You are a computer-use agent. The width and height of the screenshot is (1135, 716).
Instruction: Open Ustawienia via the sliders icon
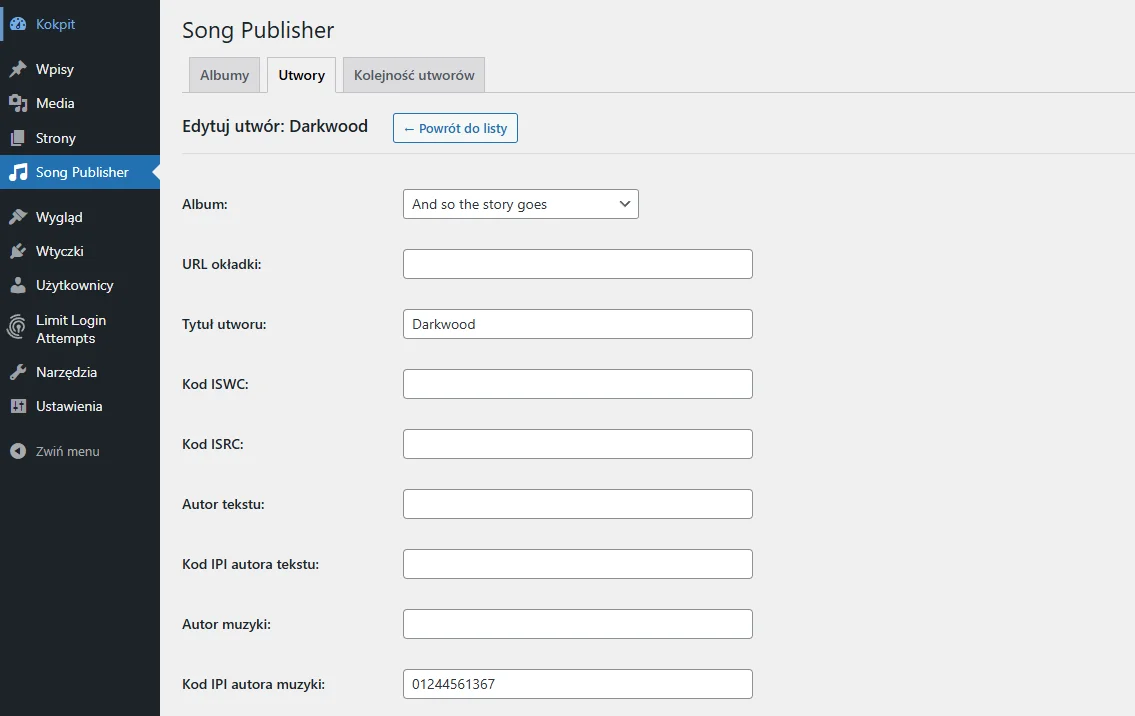point(18,406)
